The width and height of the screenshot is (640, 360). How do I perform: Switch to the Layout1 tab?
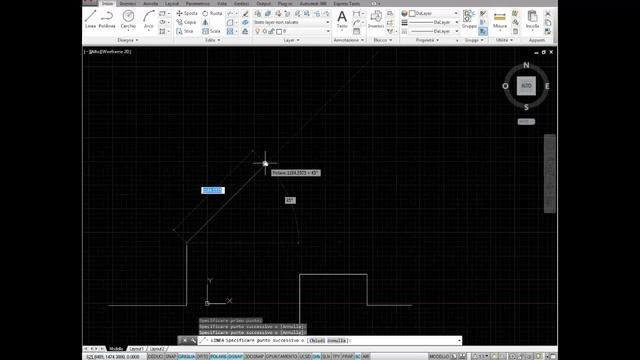pos(136,349)
